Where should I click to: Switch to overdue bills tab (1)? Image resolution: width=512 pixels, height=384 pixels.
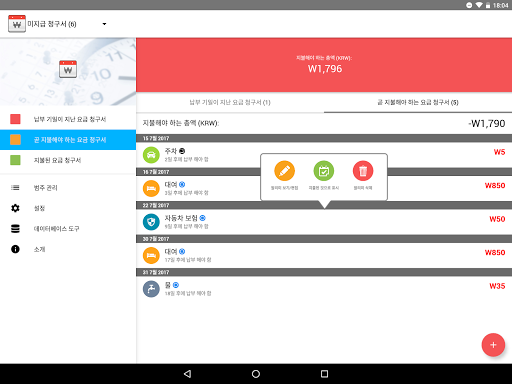pos(230,102)
